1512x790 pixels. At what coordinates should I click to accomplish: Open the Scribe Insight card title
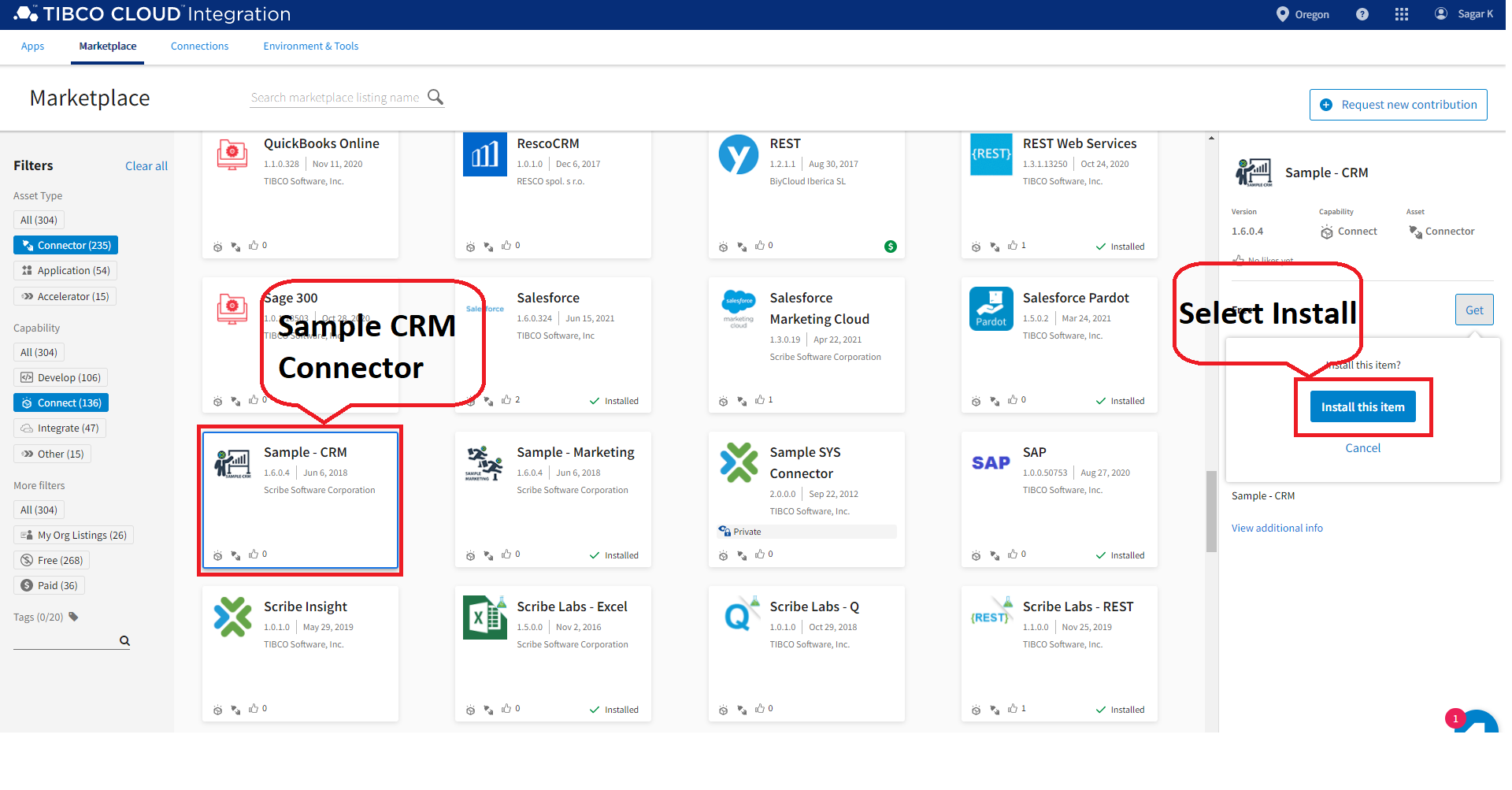[x=305, y=606]
